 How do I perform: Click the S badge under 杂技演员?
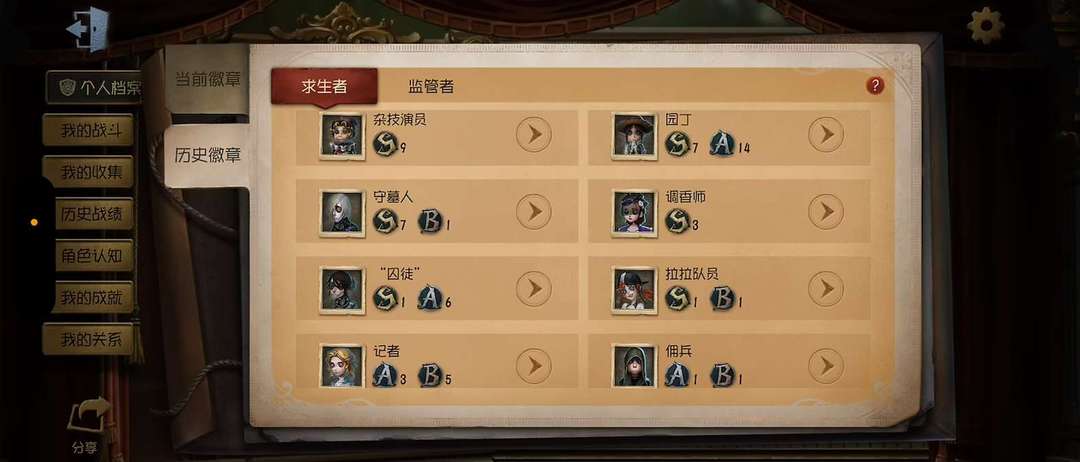pyautogui.click(x=385, y=144)
